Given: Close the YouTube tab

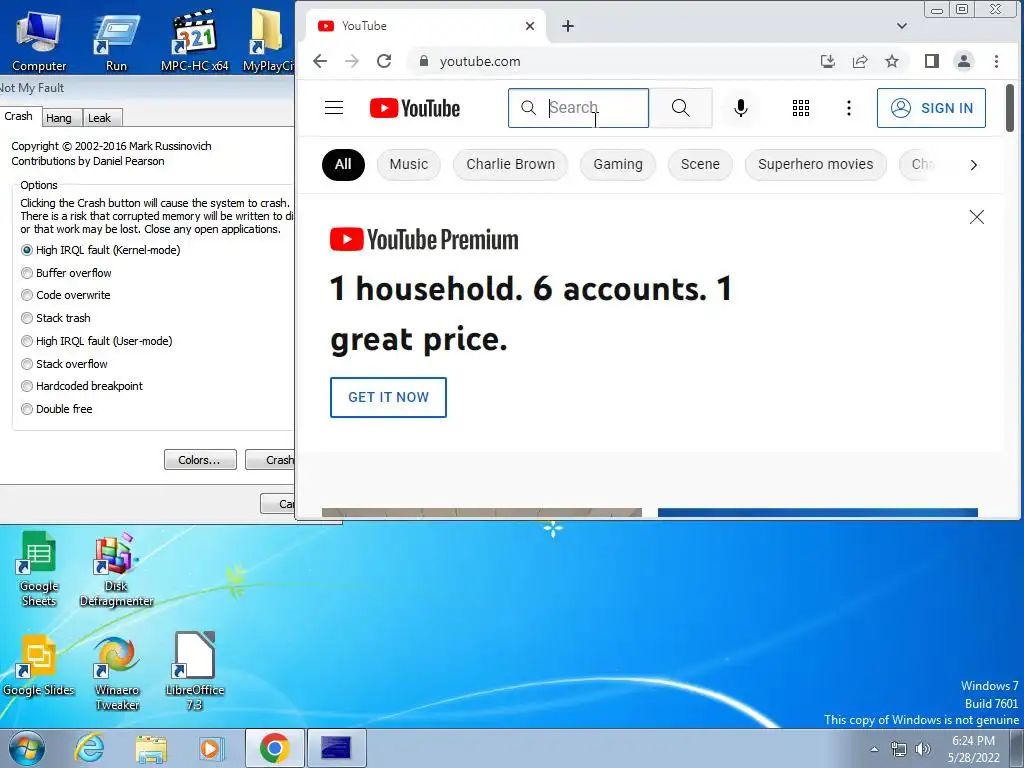Looking at the screenshot, I should point(530,26).
